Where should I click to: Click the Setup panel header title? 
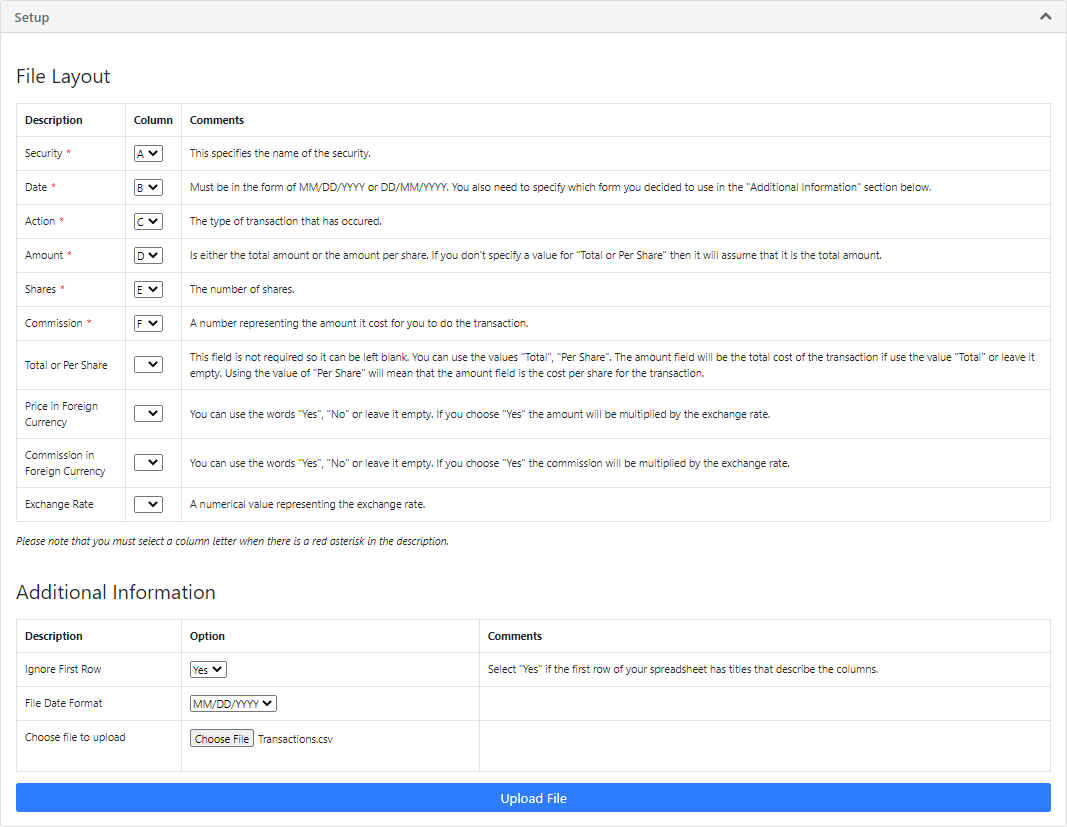pyautogui.click(x=31, y=18)
